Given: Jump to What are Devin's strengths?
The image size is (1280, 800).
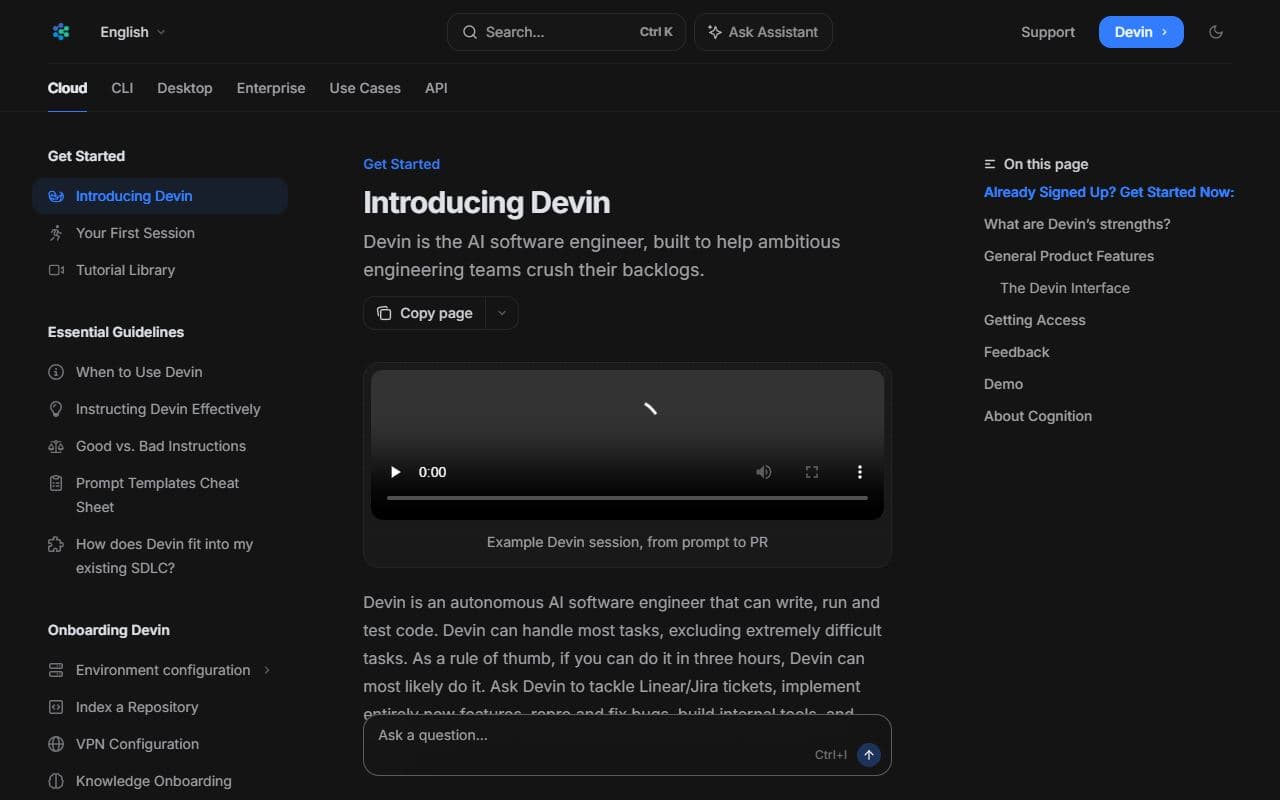Looking at the screenshot, I should coord(1077,224).
